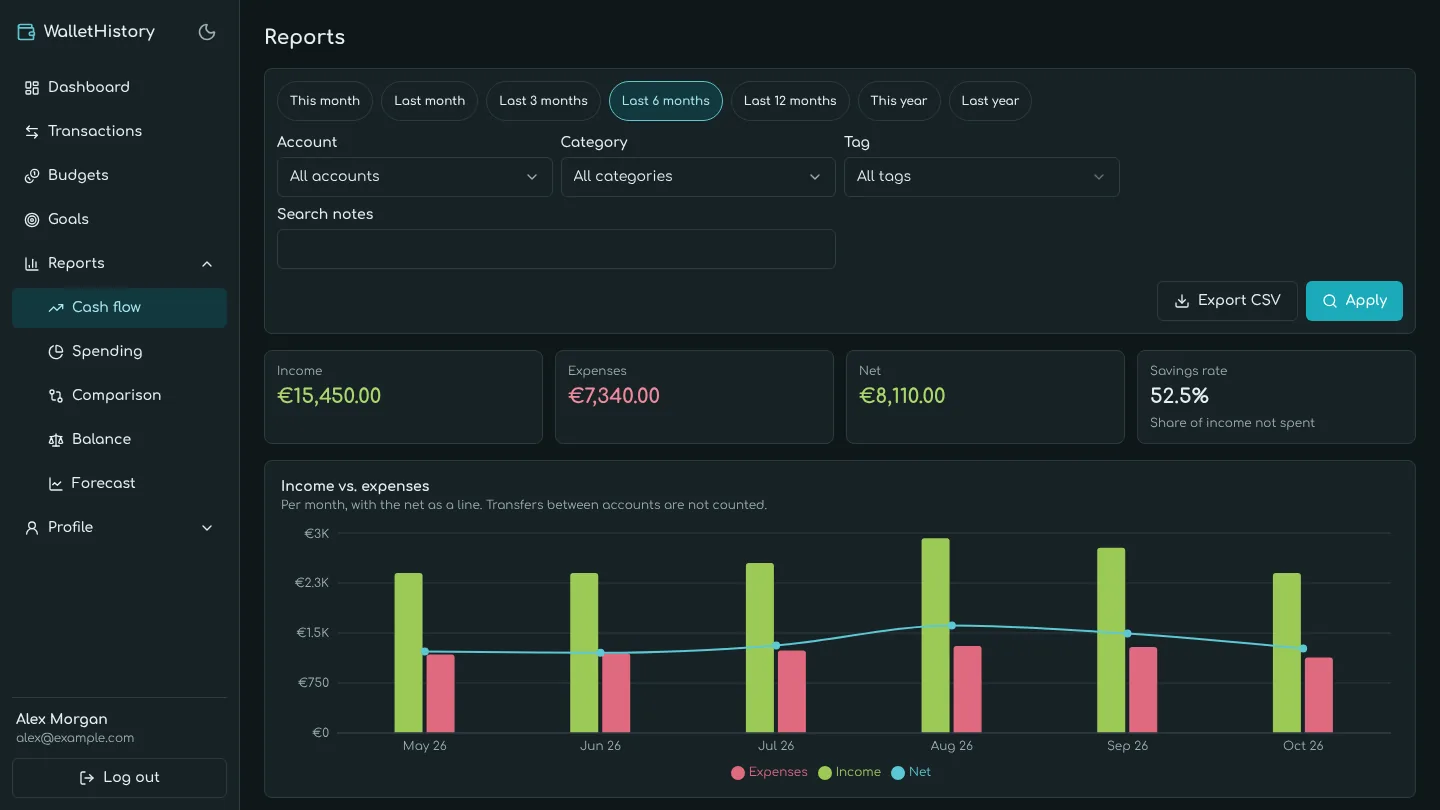Collapse the Reports sidebar section chevron
The image size is (1440, 810).
(207, 264)
